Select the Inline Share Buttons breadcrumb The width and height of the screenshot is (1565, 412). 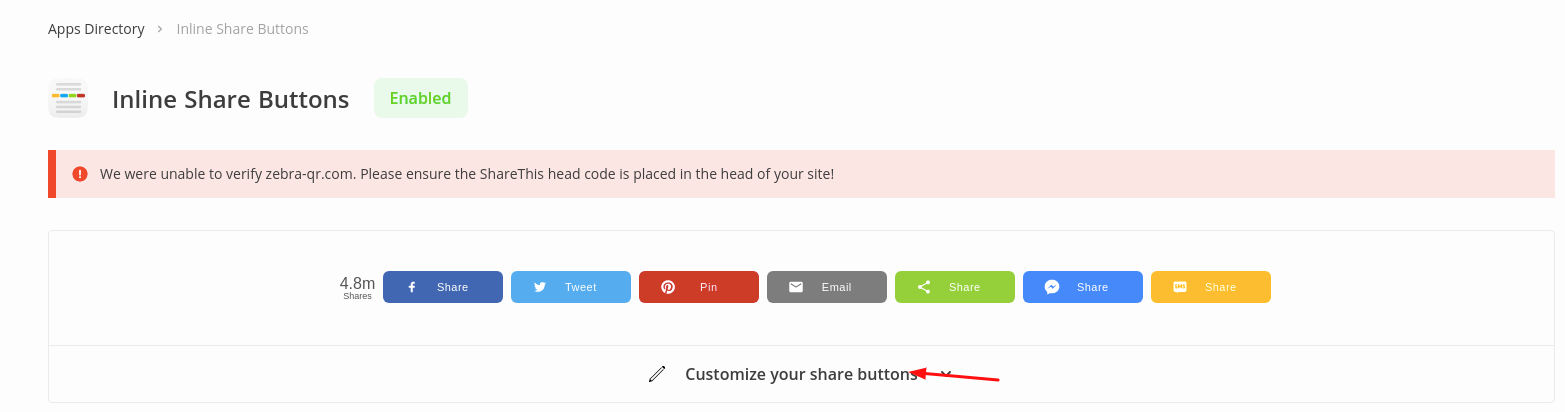coord(242,29)
